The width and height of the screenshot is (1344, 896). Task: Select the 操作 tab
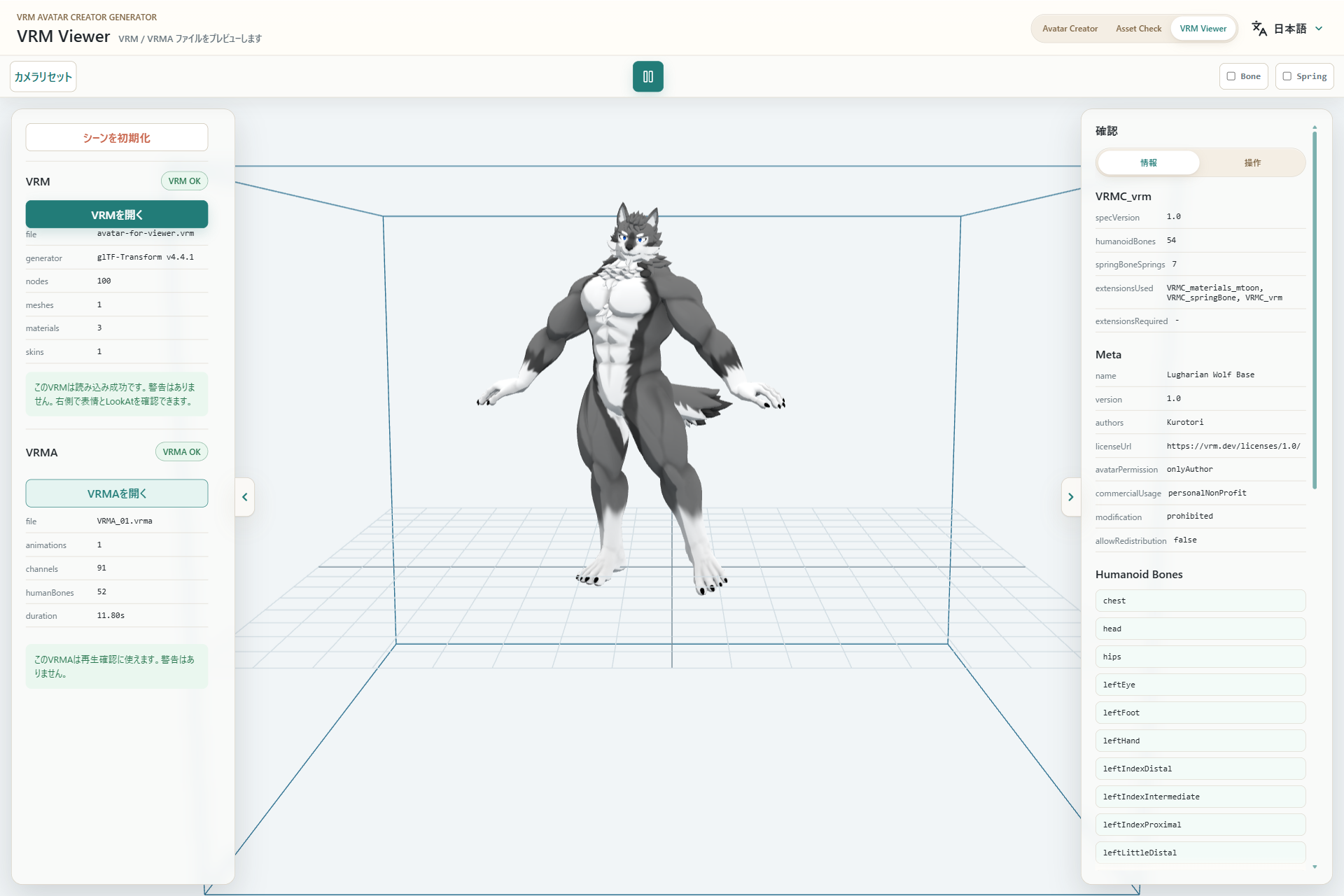click(1252, 162)
